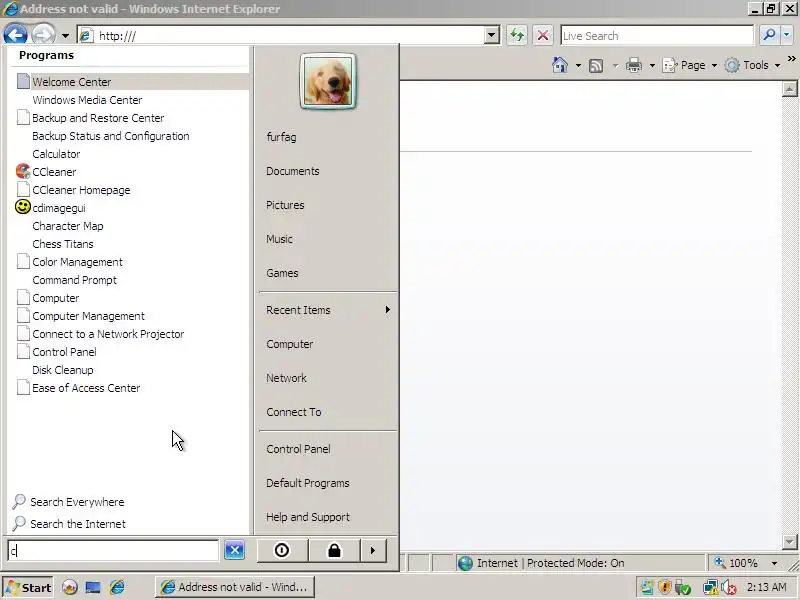Open Pictures from Start menu

285,205
